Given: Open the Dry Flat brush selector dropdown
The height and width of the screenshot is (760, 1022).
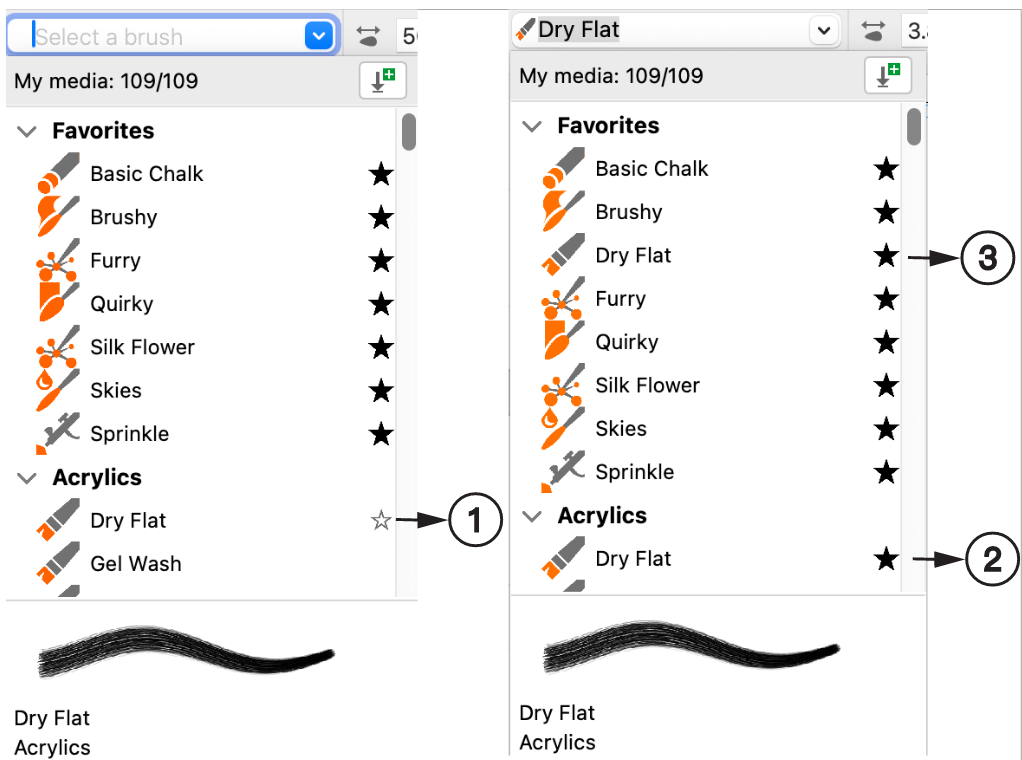Looking at the screenshot, I should click(824, 31).
